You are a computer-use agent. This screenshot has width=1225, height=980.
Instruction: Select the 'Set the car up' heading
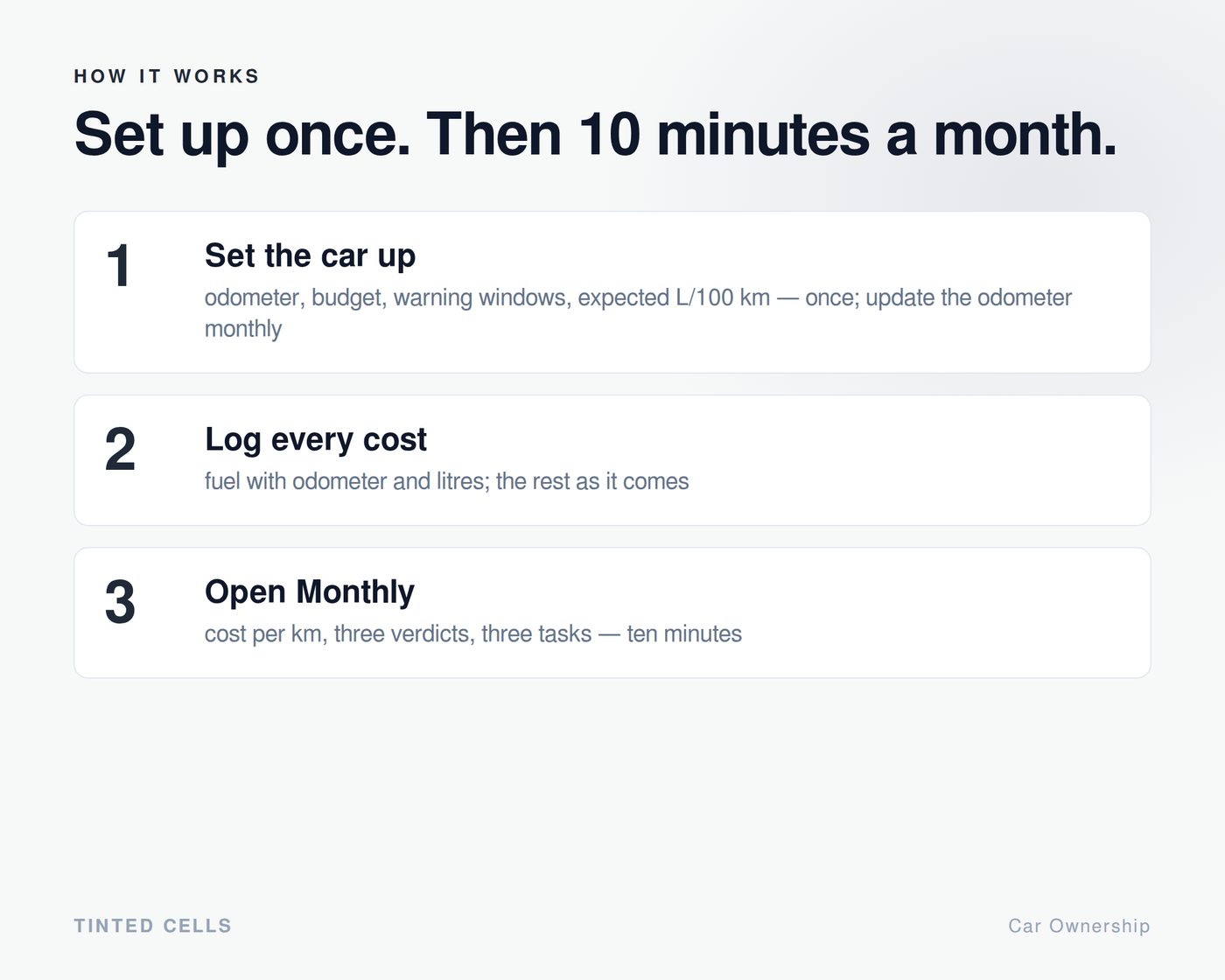click(x=310, y=255)
